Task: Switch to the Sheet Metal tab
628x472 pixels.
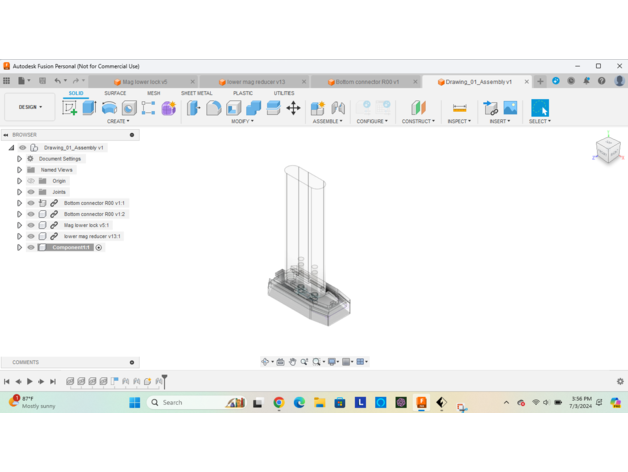Action: tap(196, 93)
